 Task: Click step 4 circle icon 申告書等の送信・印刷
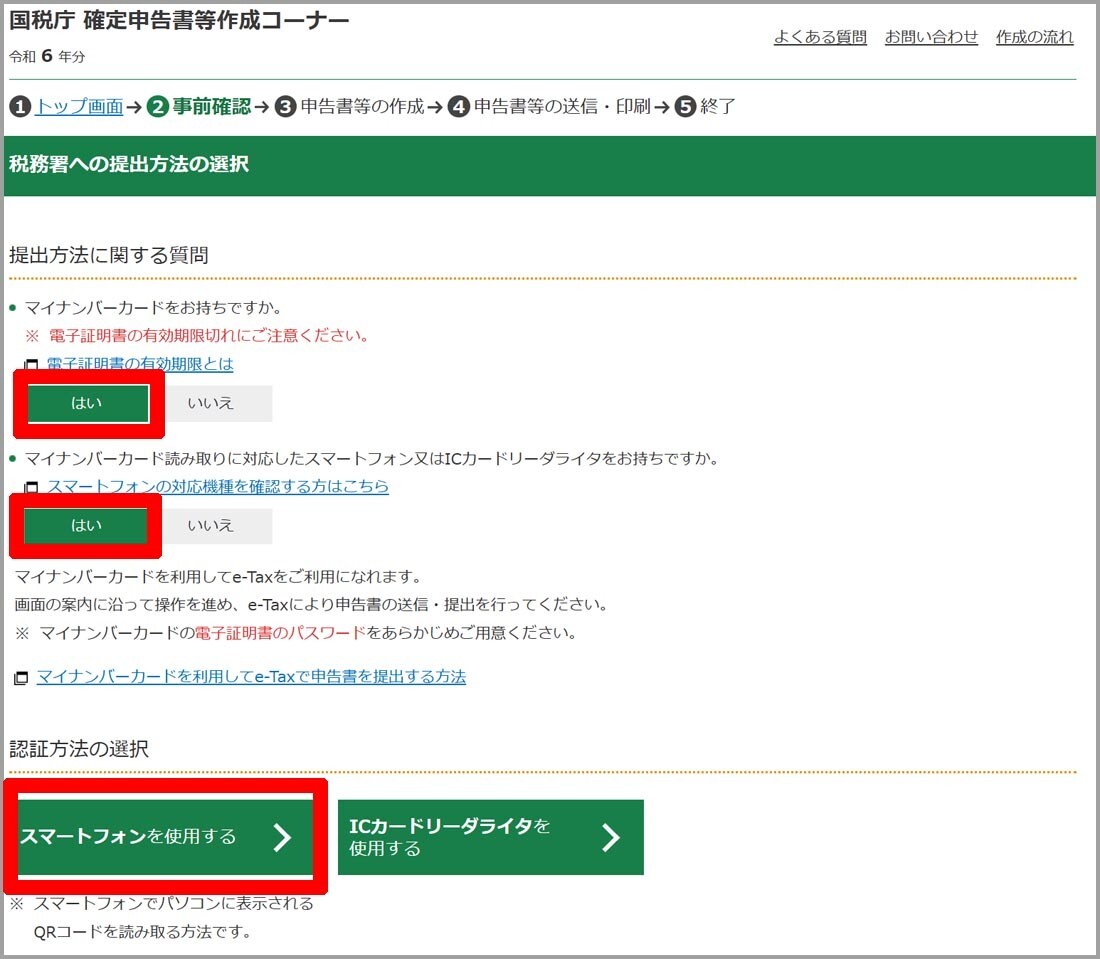[459, 107]
